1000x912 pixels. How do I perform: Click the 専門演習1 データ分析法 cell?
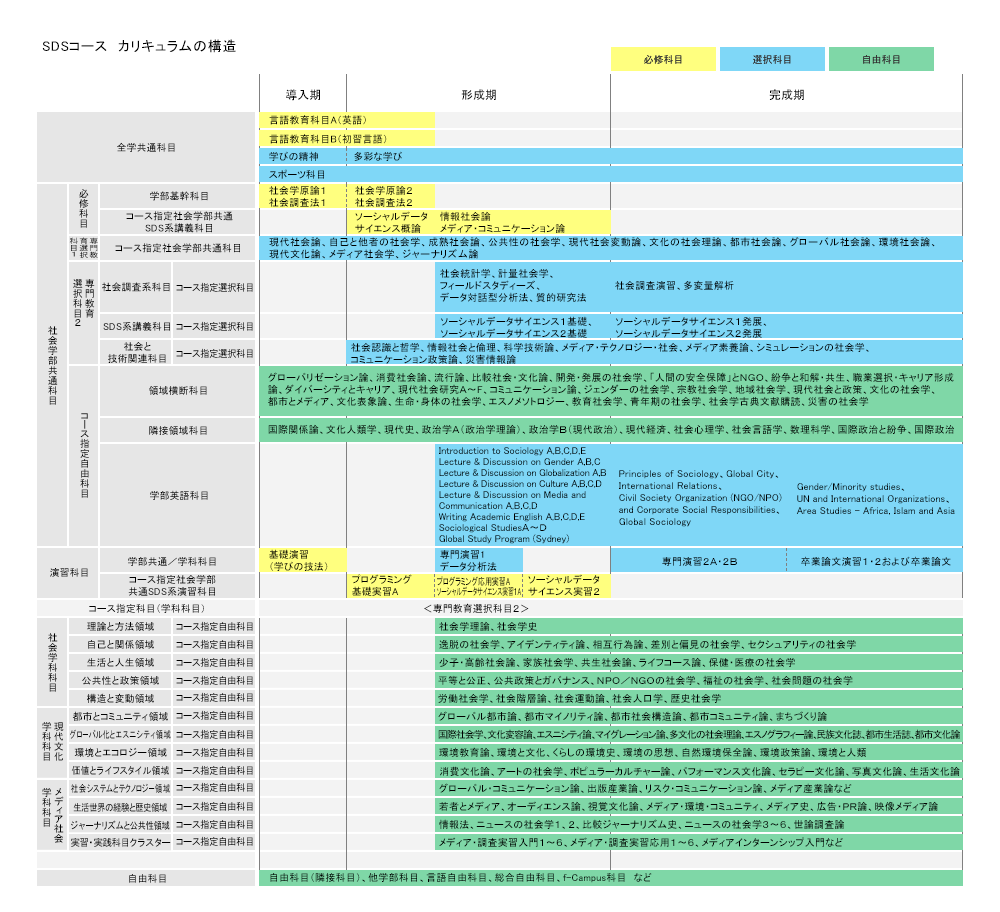click(x=479, y=560)
